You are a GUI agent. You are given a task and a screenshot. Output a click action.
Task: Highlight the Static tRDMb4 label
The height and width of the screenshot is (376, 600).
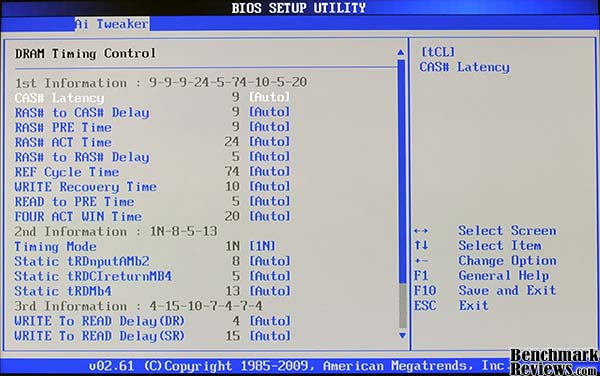point(63,292)
